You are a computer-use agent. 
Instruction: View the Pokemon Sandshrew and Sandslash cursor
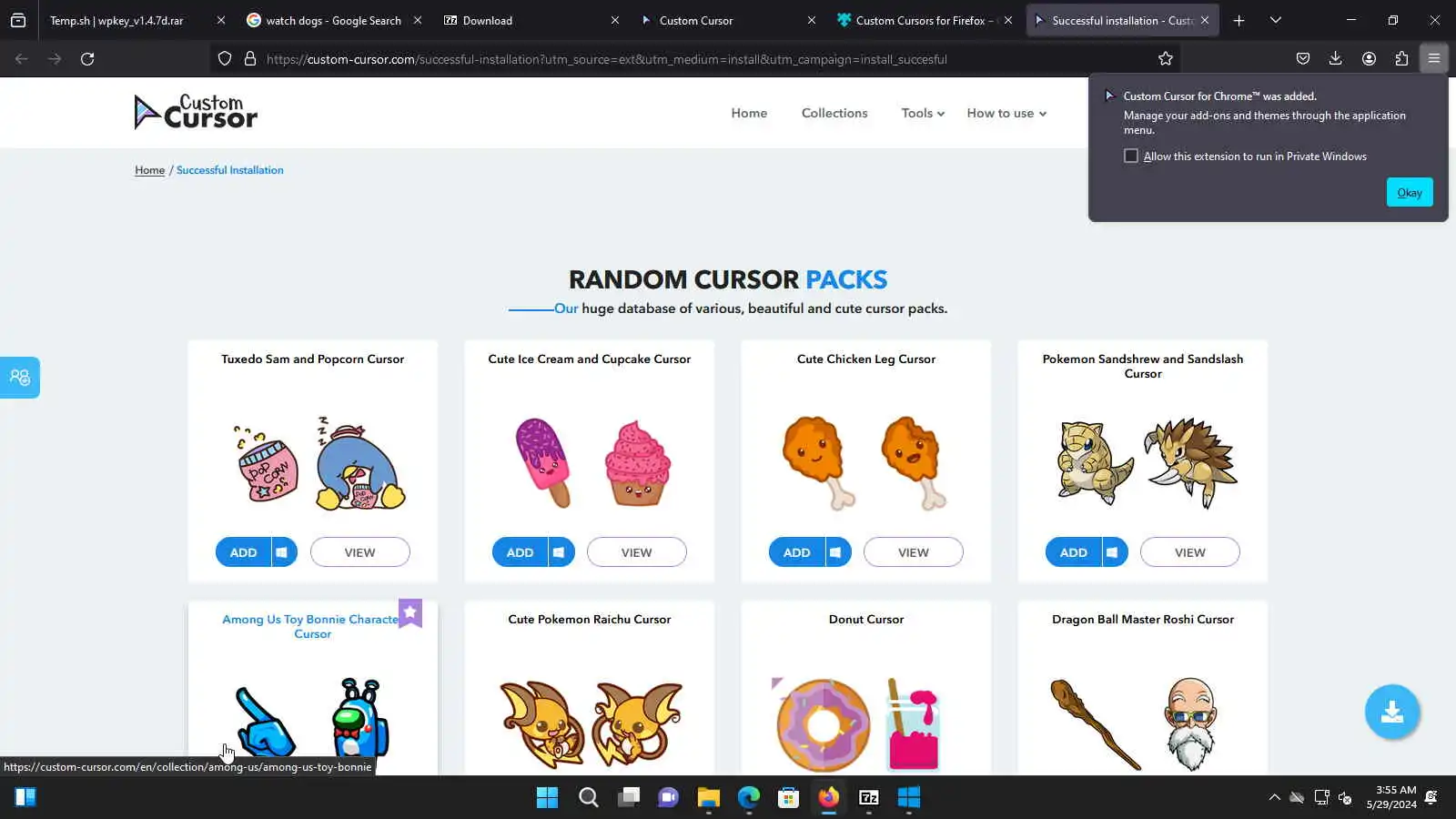(1190, 552)
